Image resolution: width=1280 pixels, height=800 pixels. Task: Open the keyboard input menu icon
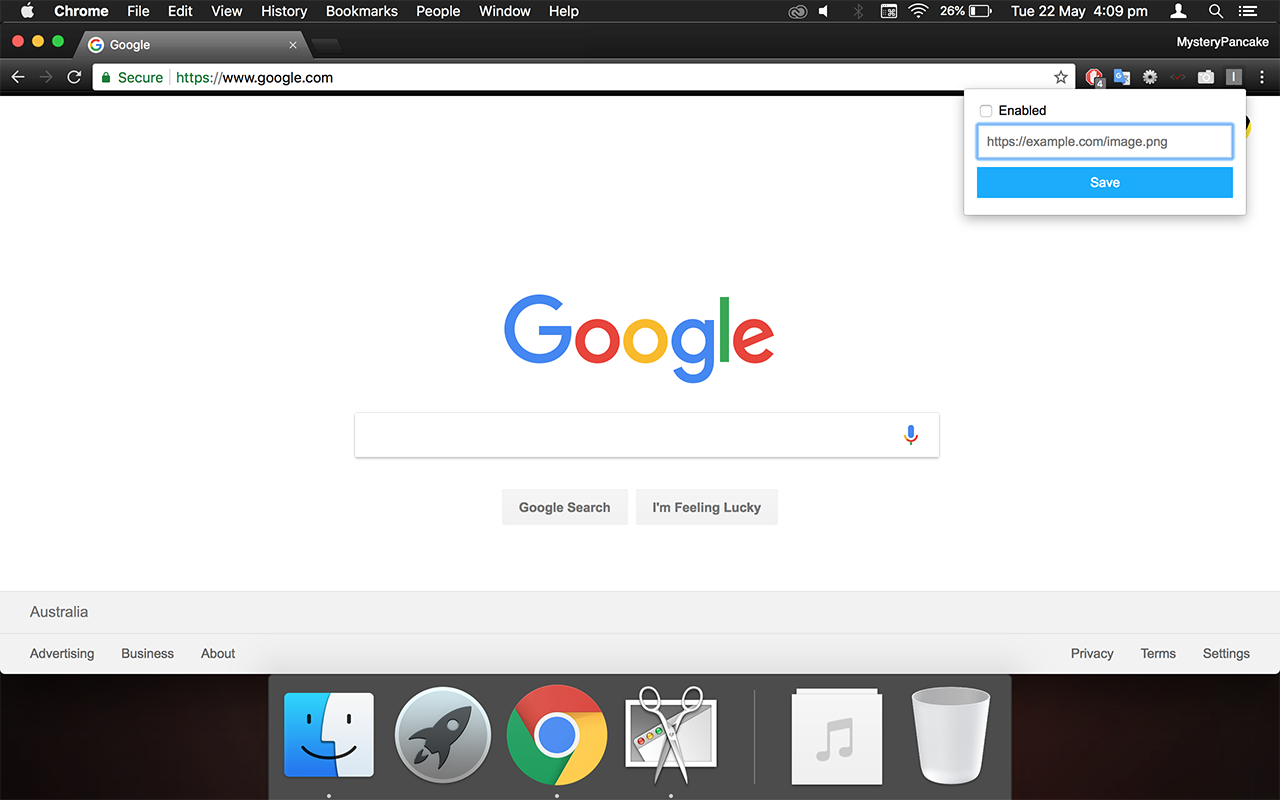click(889, 11)
